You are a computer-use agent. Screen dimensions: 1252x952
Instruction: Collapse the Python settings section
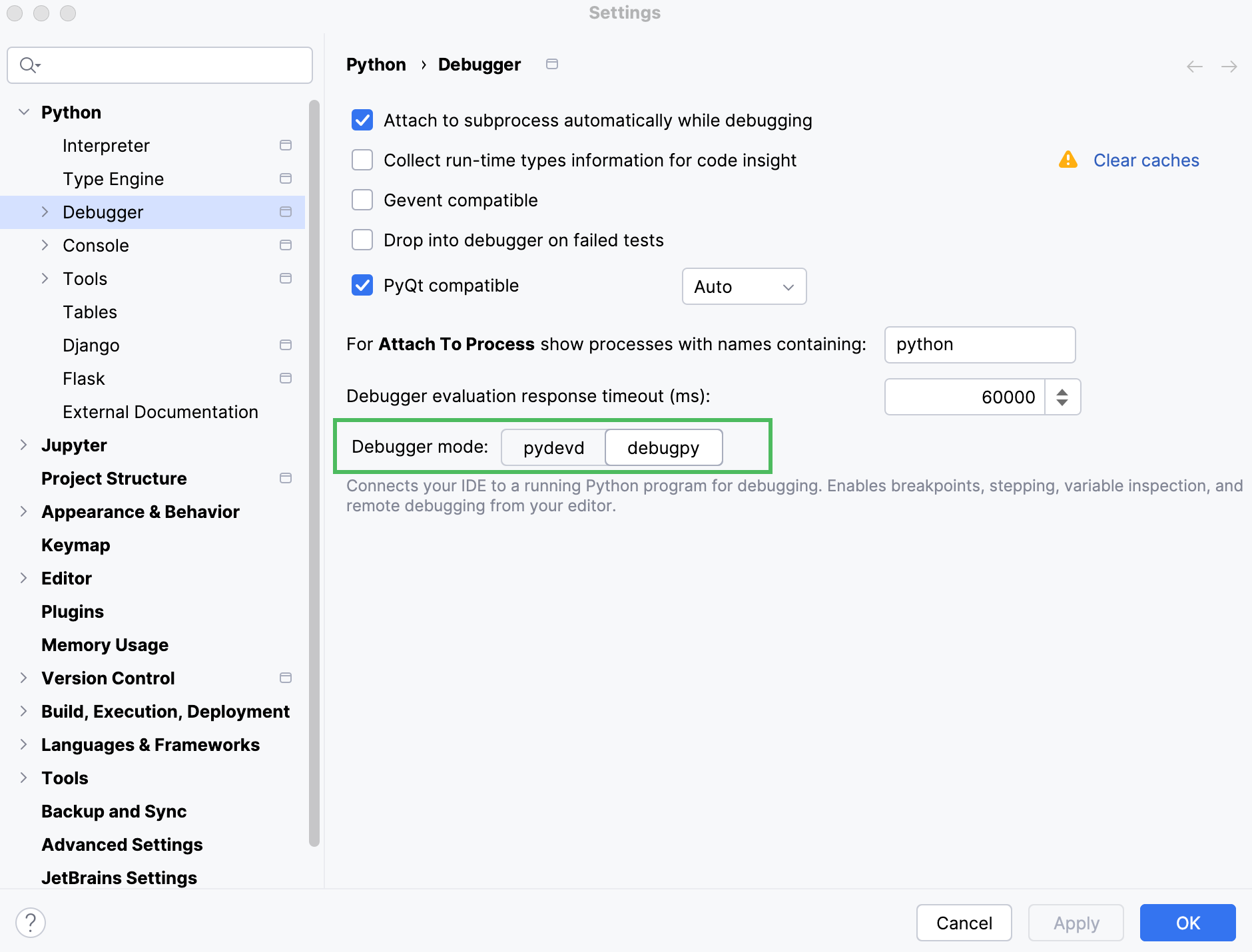pos(24,112)
